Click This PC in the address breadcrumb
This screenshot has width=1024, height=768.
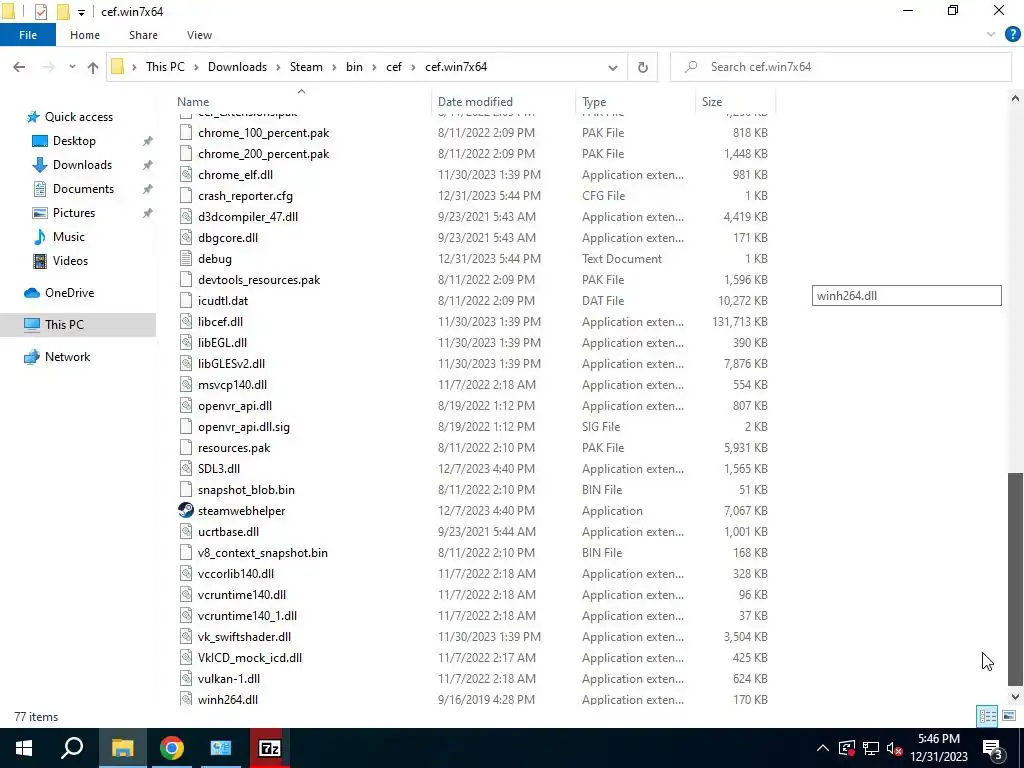click(165, 67)
